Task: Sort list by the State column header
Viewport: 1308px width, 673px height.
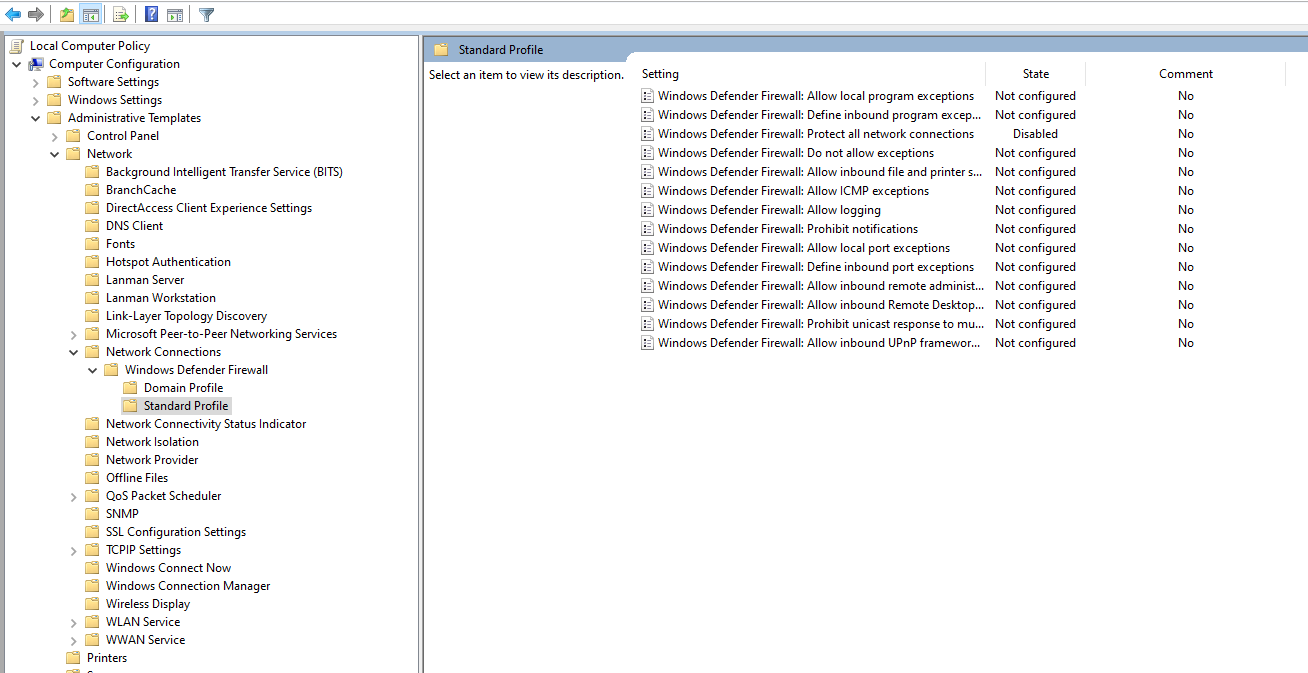Action: coord(1035,74)
